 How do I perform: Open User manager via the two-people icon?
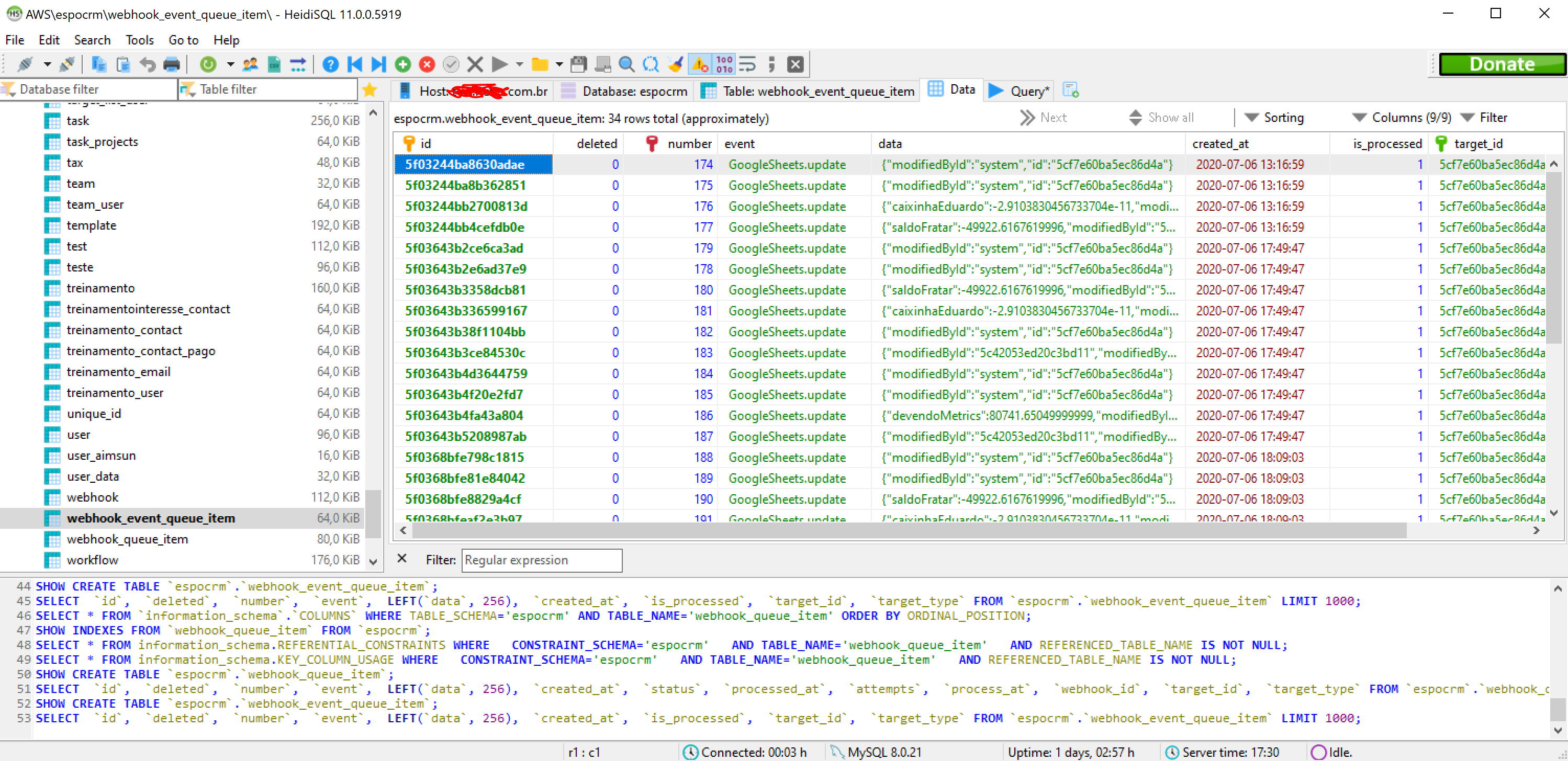(250, 64)
